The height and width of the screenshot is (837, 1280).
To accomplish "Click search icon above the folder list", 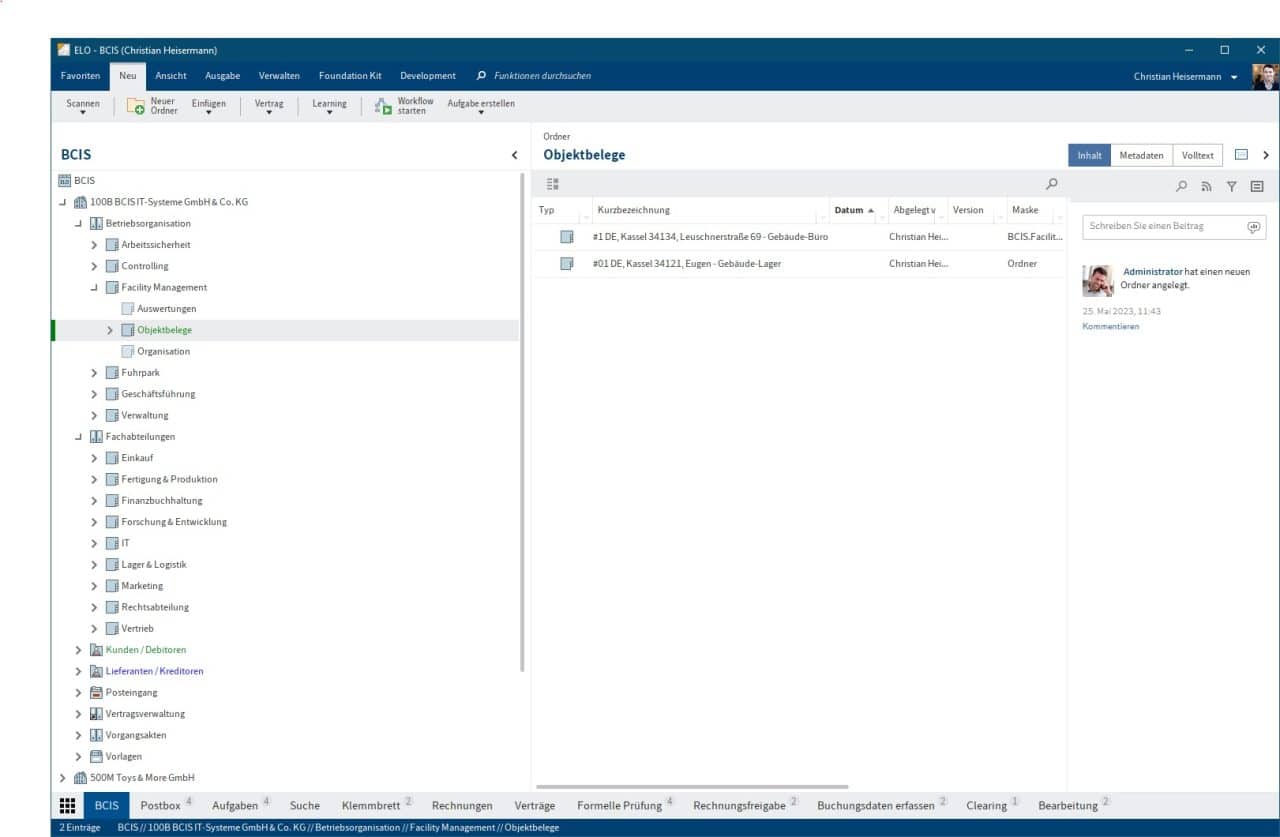I will tap(1051, 184).
